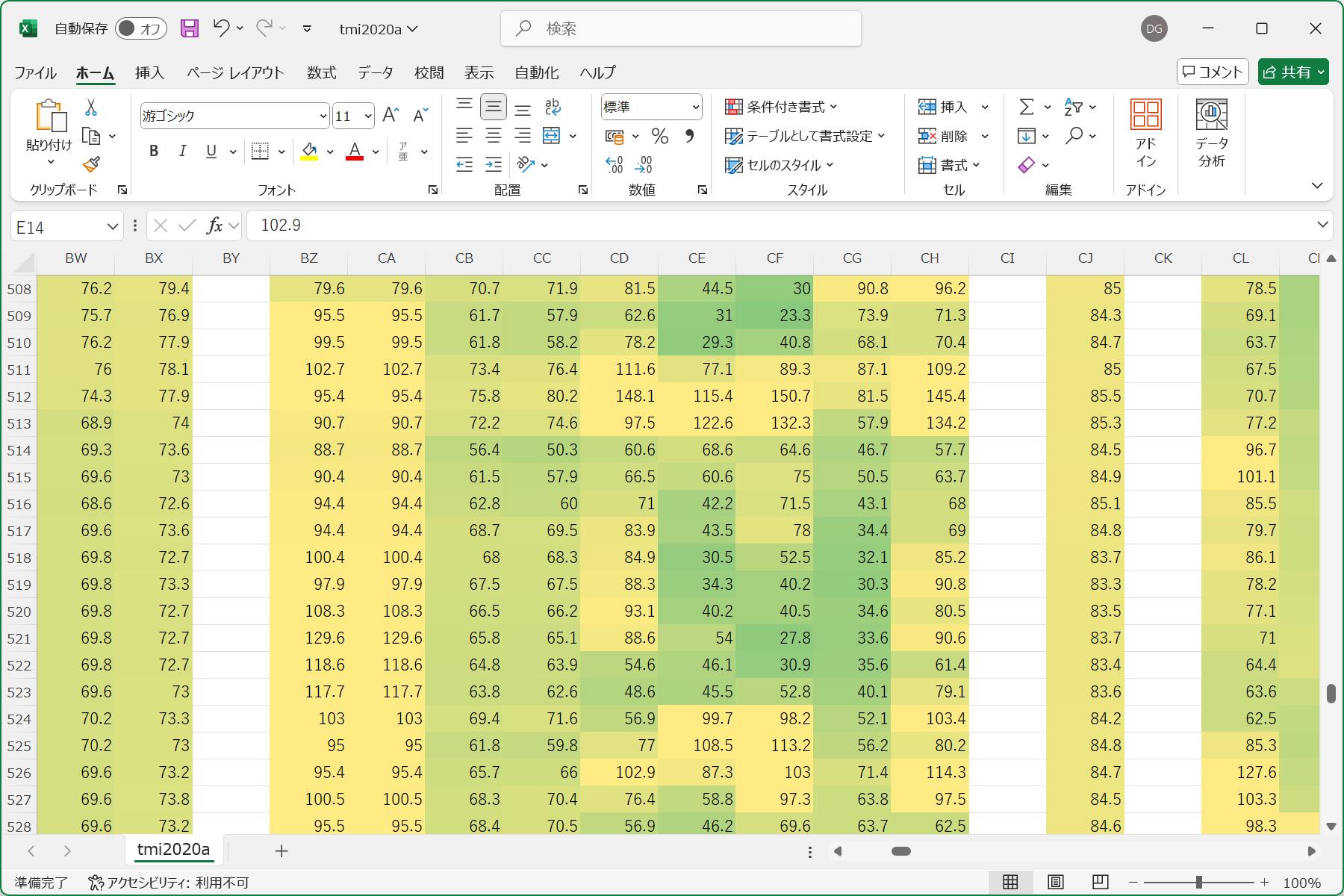
Task: Cut selection with scissors icon
Action: point(91,108)
